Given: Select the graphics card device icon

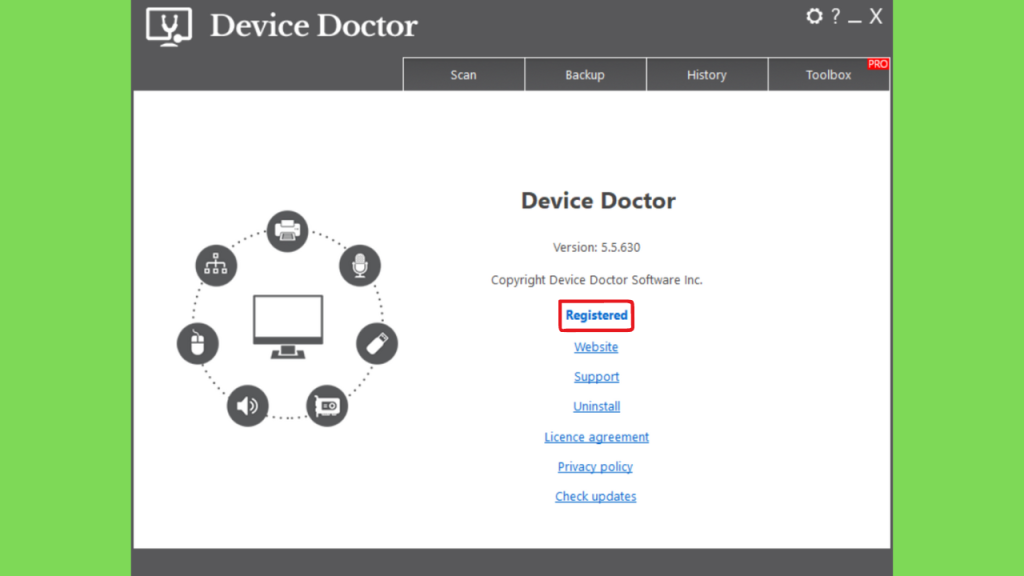Looking at the screenshot, I should [x=327, y=406].
